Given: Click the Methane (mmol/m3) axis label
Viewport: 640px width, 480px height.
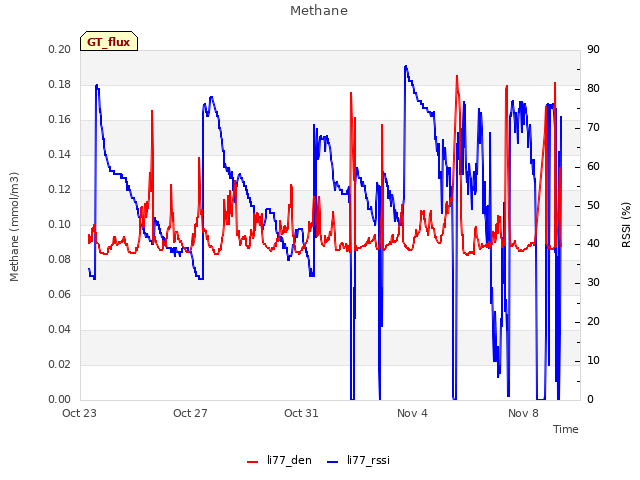Looking at the screenshot, I should (x=14, y=227).
